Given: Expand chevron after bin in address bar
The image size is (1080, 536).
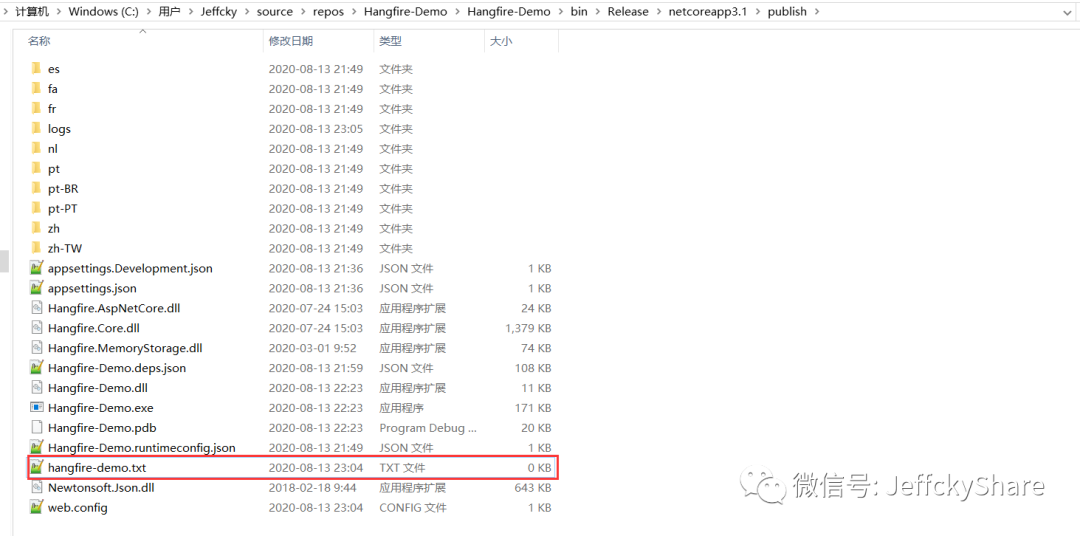Looking at the screenshot, I should tap(597, 12).
